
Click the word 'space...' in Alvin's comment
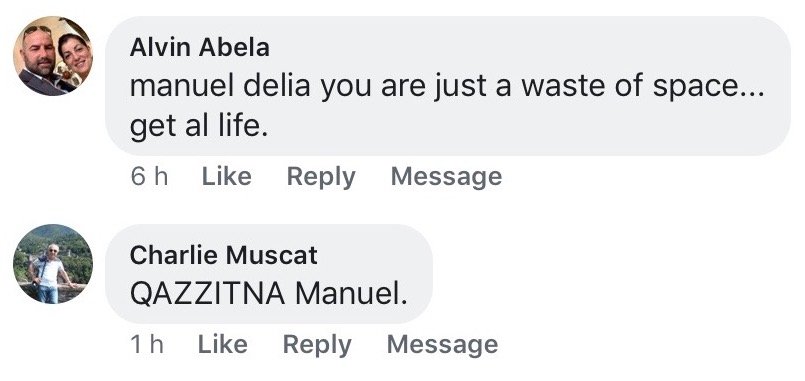[708, 87]
